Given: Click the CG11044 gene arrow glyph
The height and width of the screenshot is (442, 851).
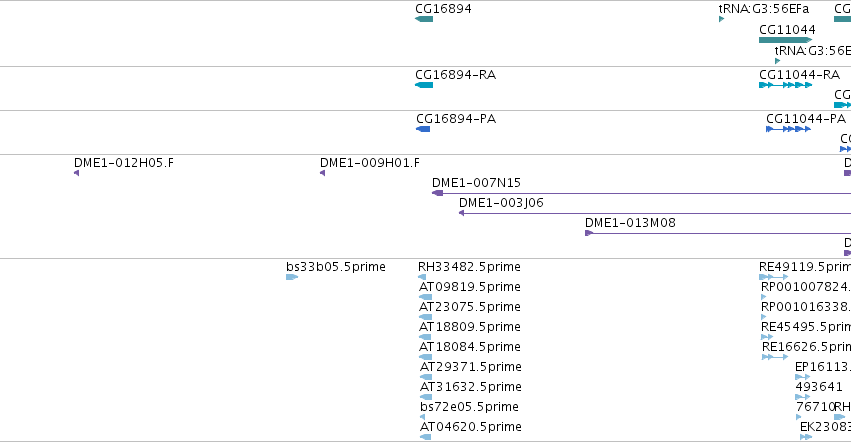Looking at the screenshot, I should 785,40.
